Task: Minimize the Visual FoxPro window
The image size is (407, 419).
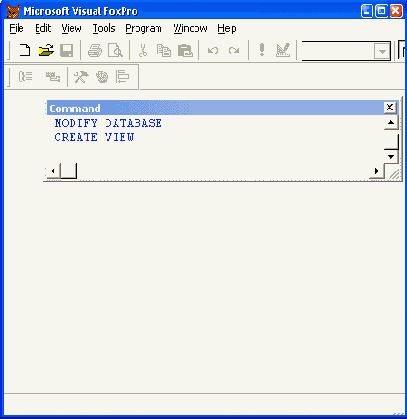Action: coord(367,11)
